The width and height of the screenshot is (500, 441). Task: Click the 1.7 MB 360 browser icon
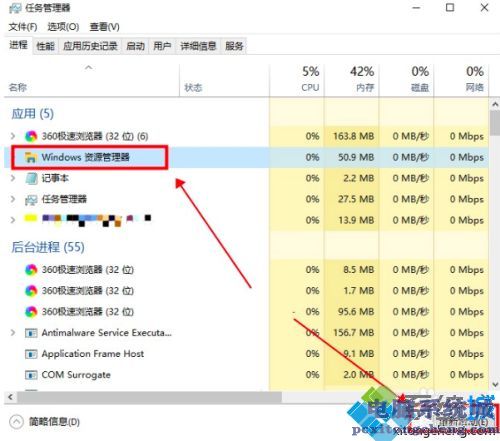[x=31, y=291]
